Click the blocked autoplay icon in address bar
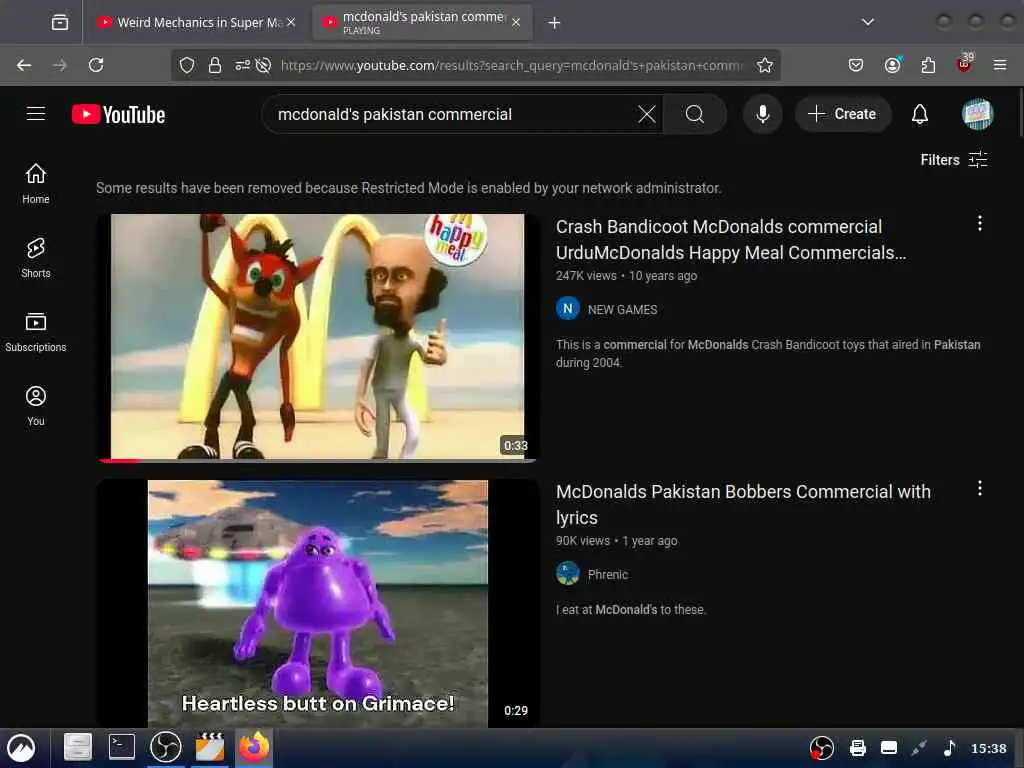This screenshot has height=768, width=1024. tap(263, 65)
